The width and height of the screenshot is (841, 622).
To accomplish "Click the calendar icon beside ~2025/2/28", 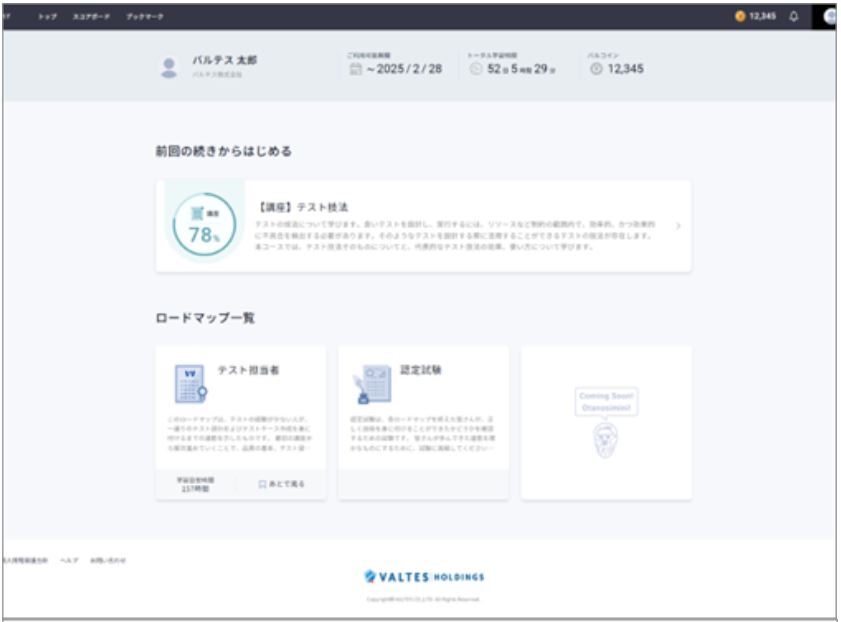I will click(x=356, y=69).
